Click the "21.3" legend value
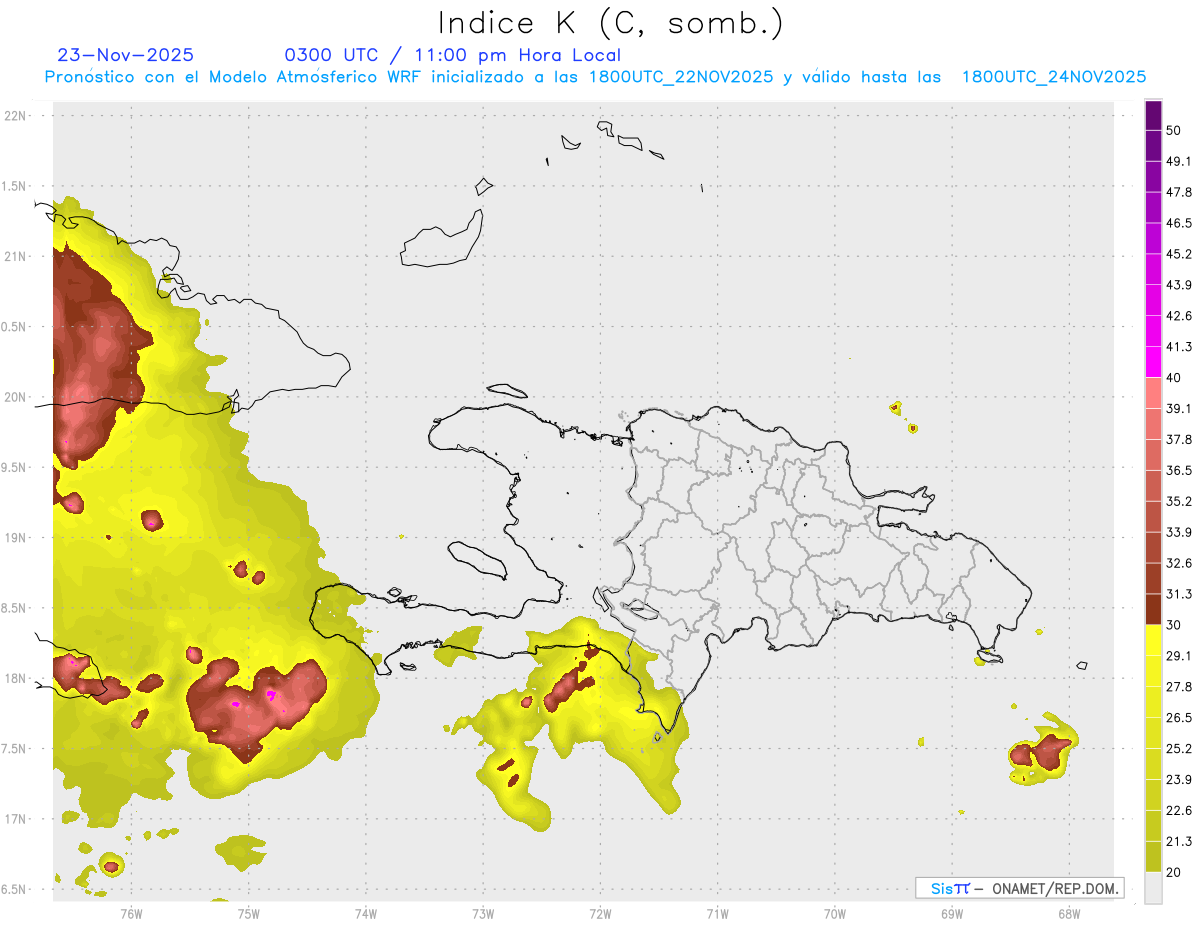The width and height of the screenshot is (1200, 927). (1179, 842)
